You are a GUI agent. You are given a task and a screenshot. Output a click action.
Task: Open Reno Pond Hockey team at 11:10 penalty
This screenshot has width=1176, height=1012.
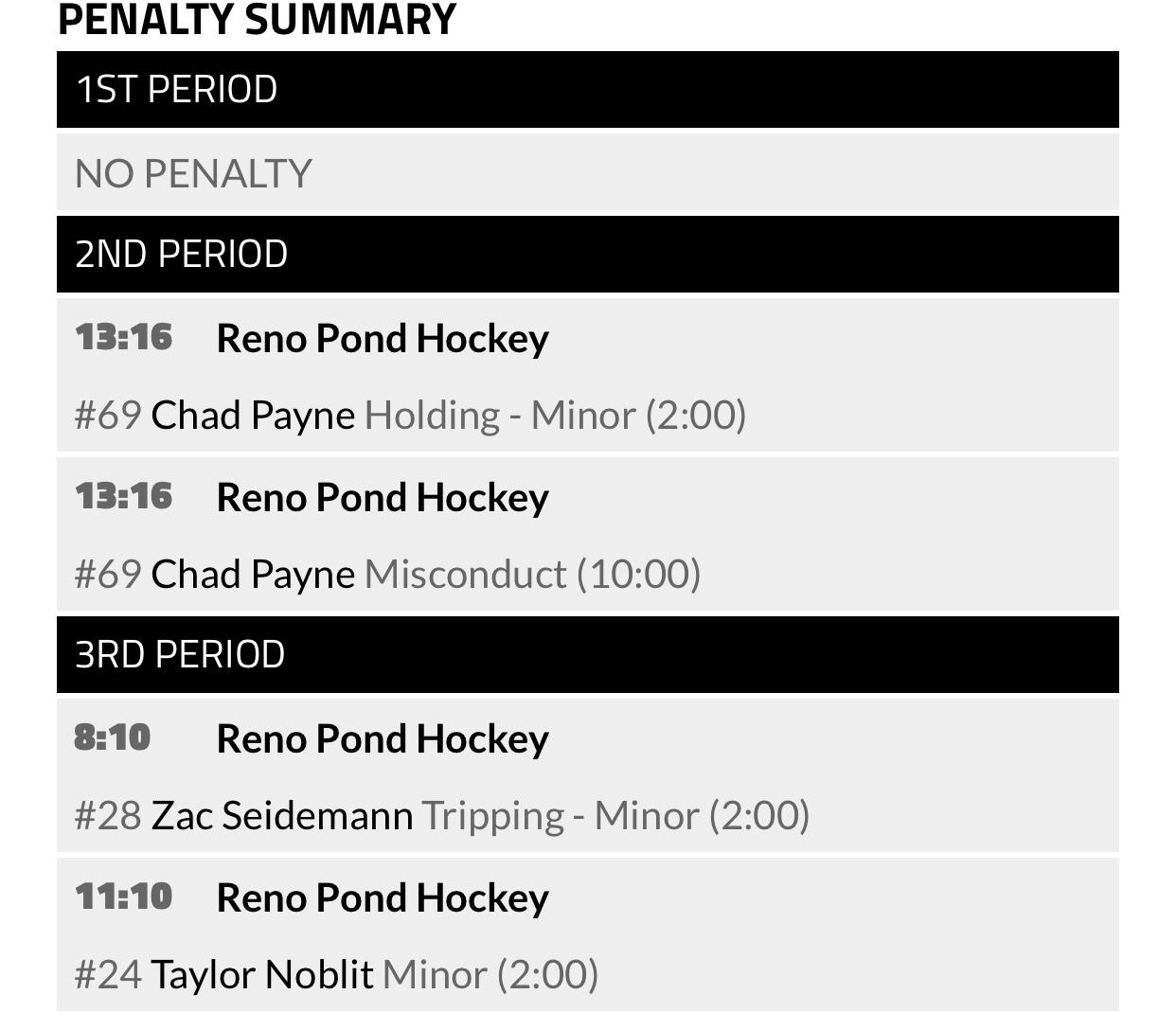click(383, 898)
